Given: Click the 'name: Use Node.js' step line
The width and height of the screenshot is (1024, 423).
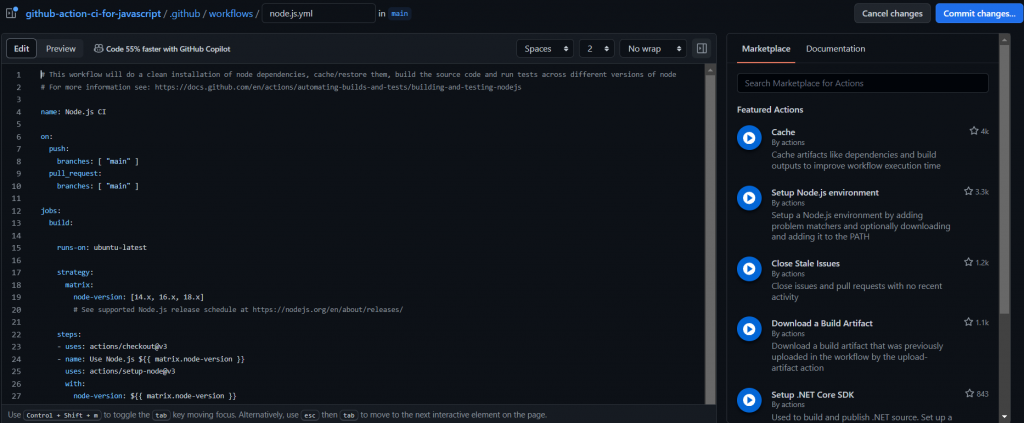Looking at the screenshot, I should point(151,359).
